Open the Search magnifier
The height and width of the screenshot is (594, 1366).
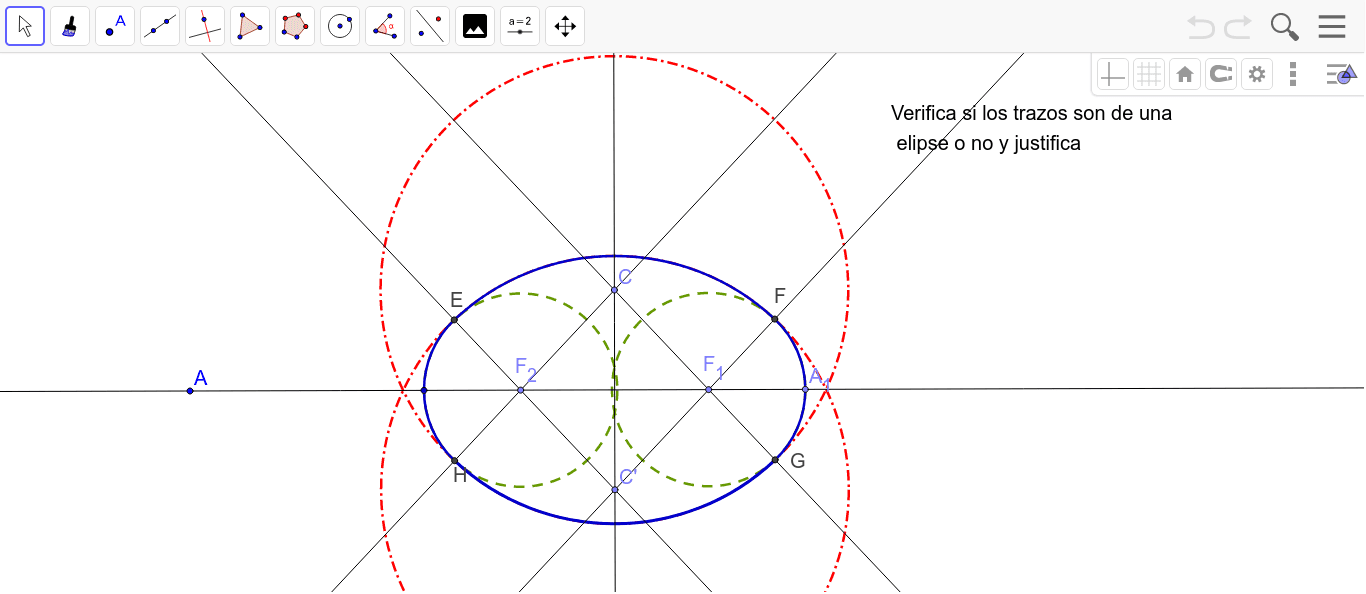(x=1284, y=27)
